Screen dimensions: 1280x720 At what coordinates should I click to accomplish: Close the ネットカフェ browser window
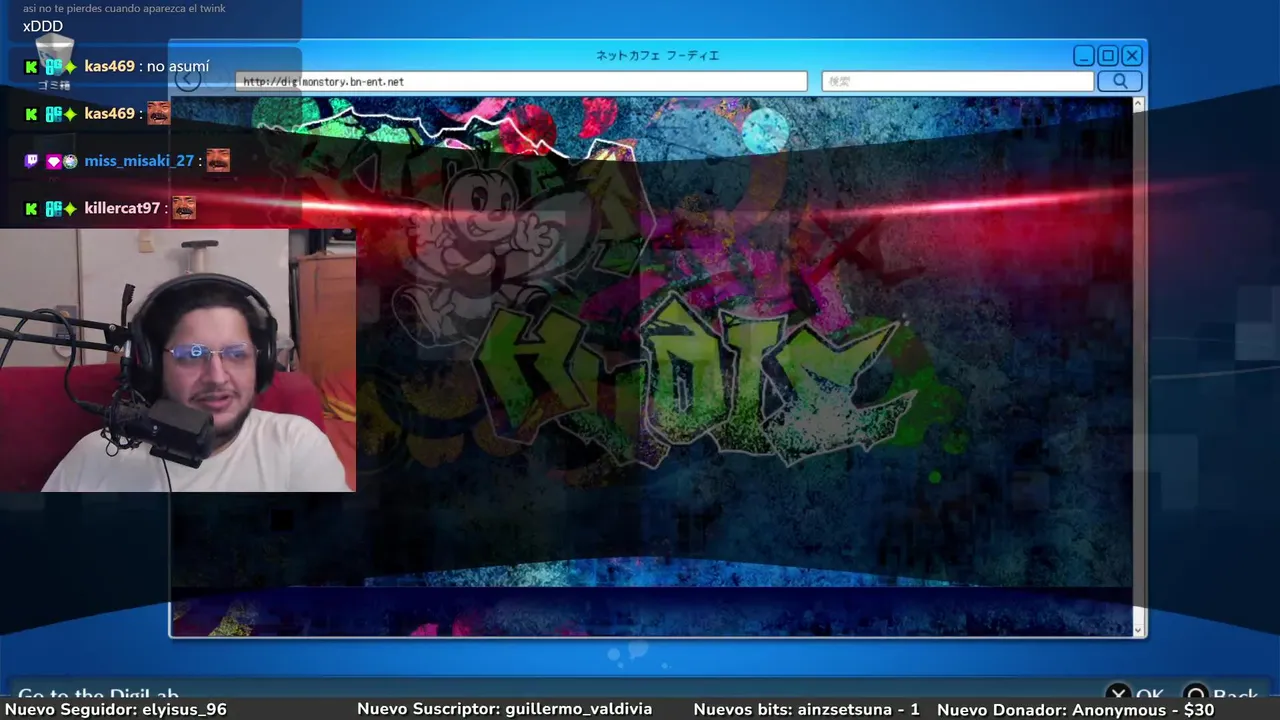tap(1132, 56)
